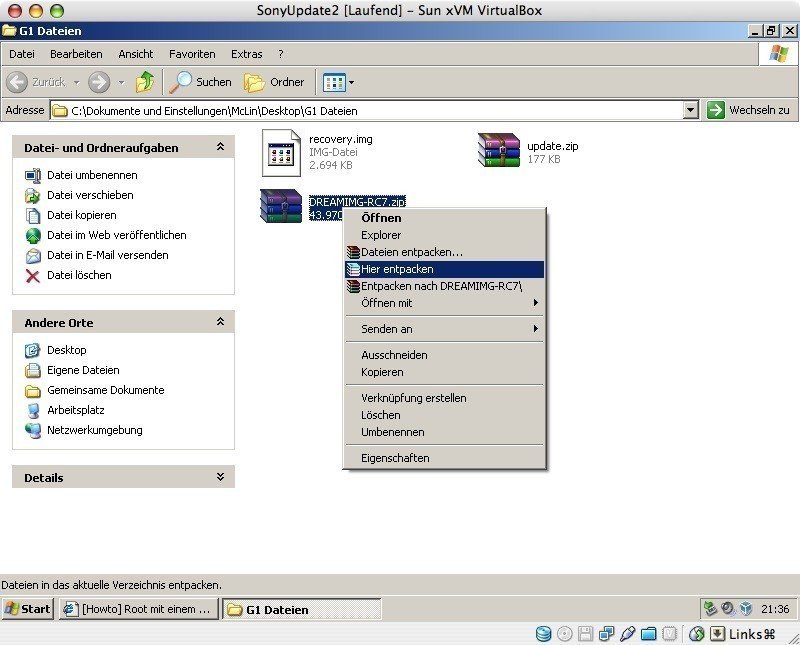Switch to the [Howto] Root taskbar window

pos(139,609)
